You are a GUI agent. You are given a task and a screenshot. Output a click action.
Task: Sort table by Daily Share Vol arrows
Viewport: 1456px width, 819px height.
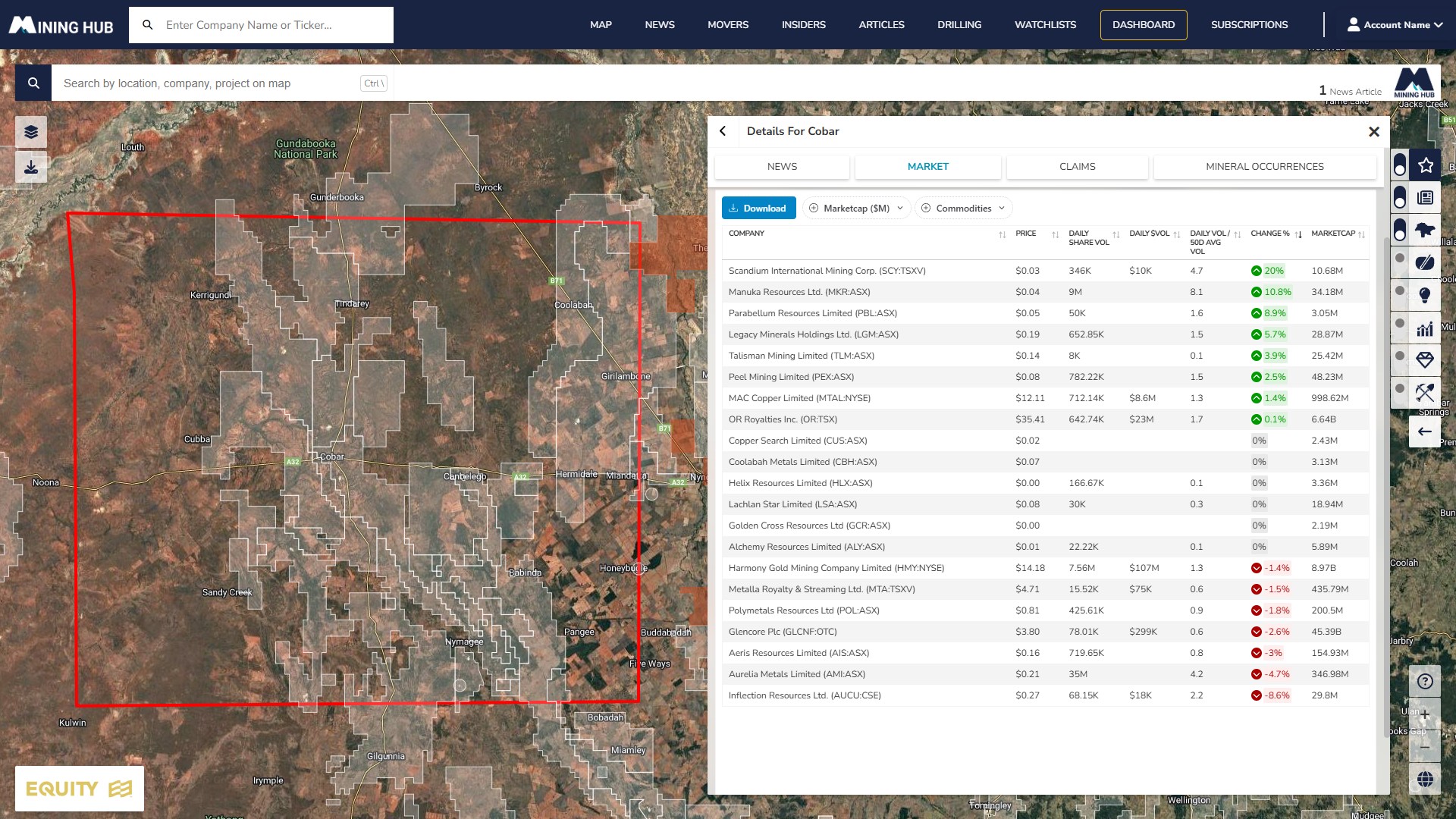coord(1116,234)
